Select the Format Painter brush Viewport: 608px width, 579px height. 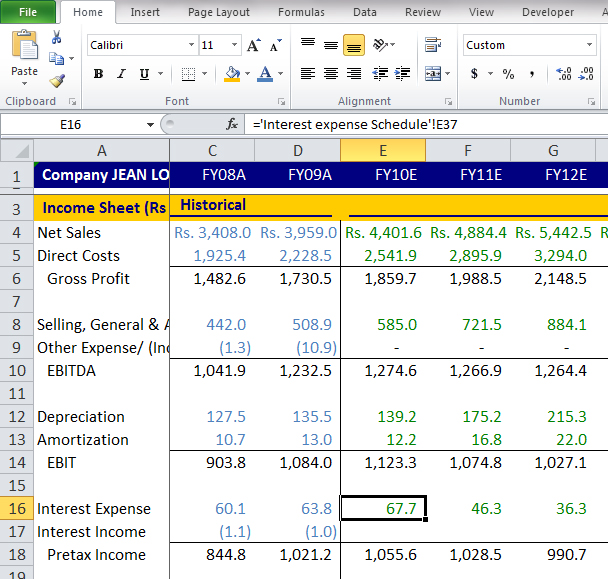coord(57,81)
